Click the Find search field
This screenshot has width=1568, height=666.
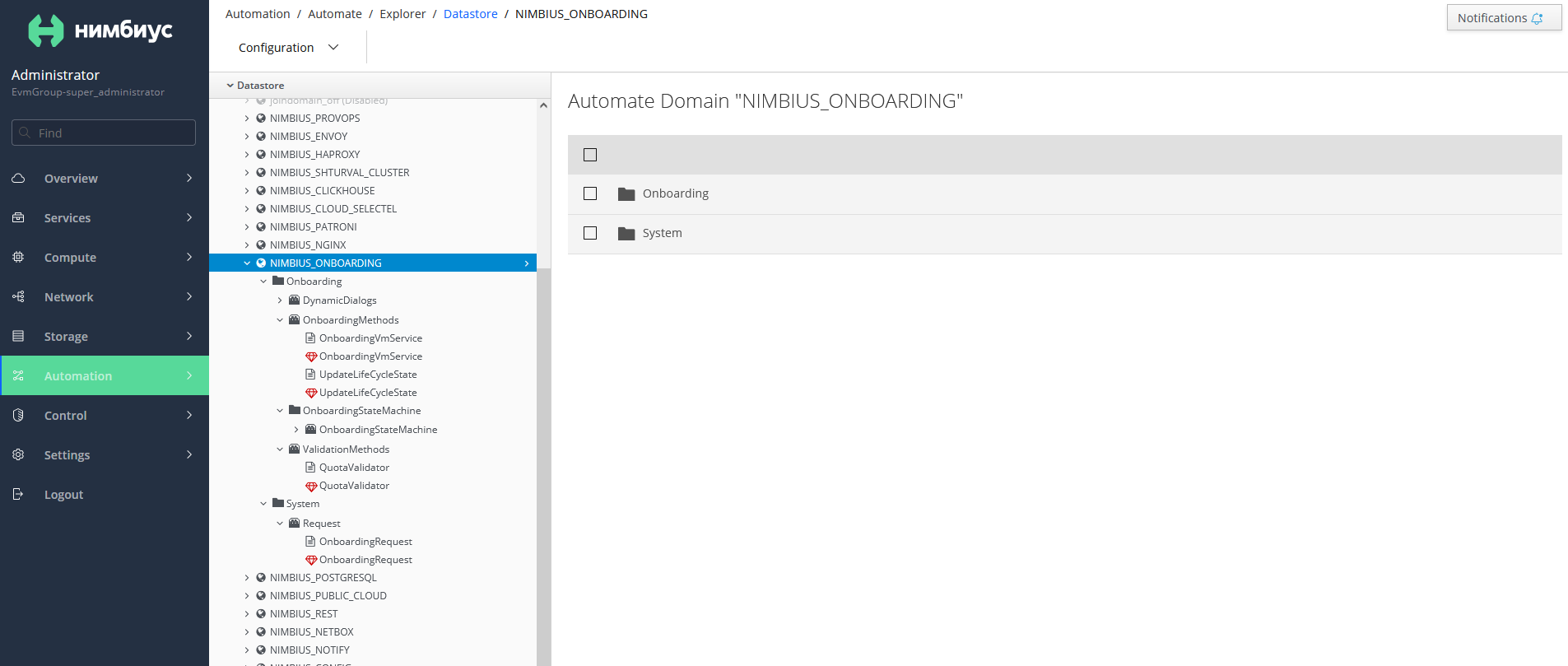coord(104,133)
